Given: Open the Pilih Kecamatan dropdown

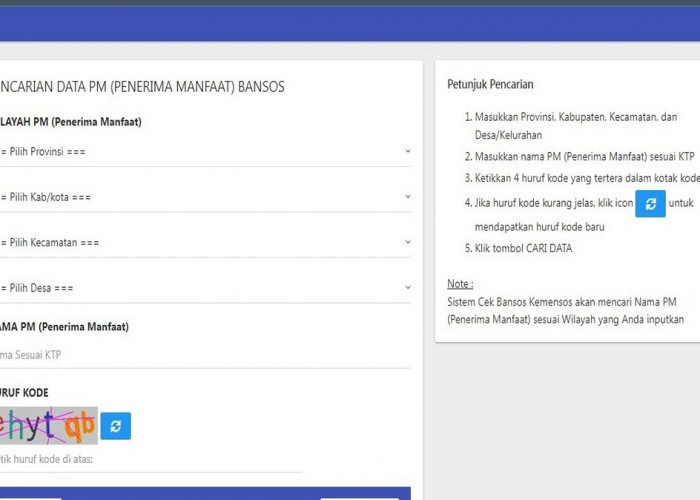Looking at the screenshot, I should pos(205,242).
